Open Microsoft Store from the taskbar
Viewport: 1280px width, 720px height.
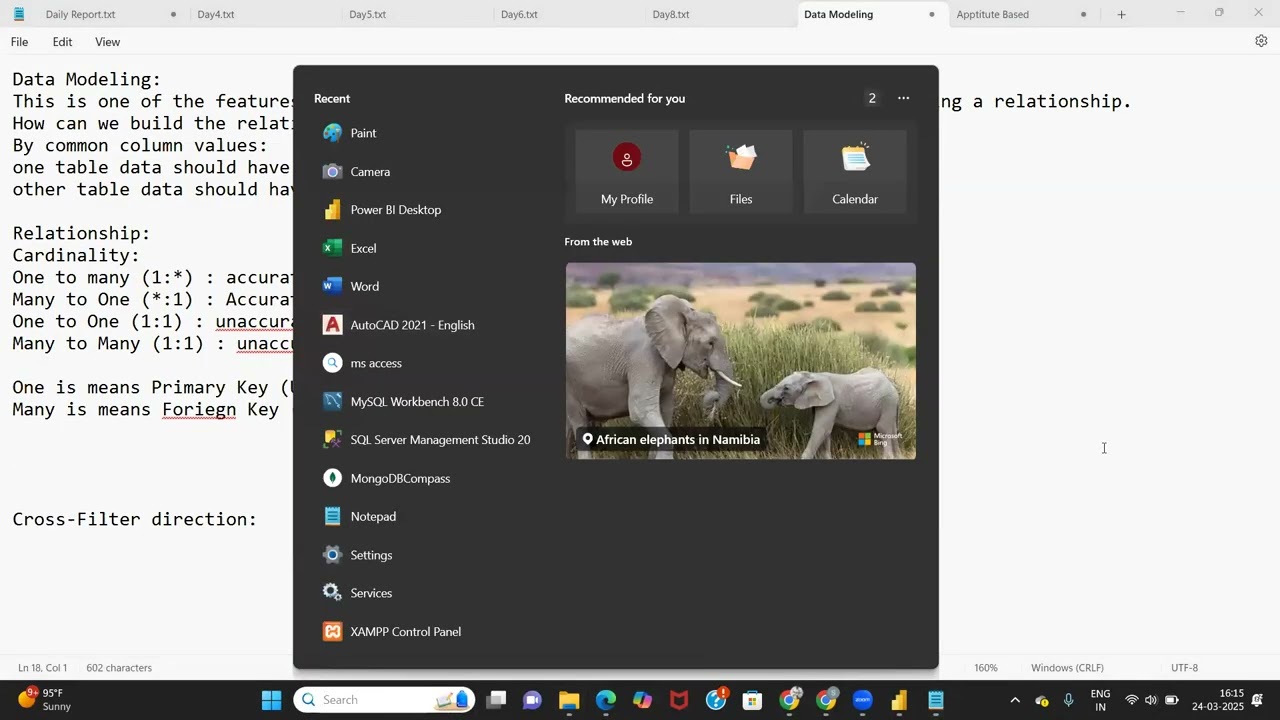click(753, 700)
